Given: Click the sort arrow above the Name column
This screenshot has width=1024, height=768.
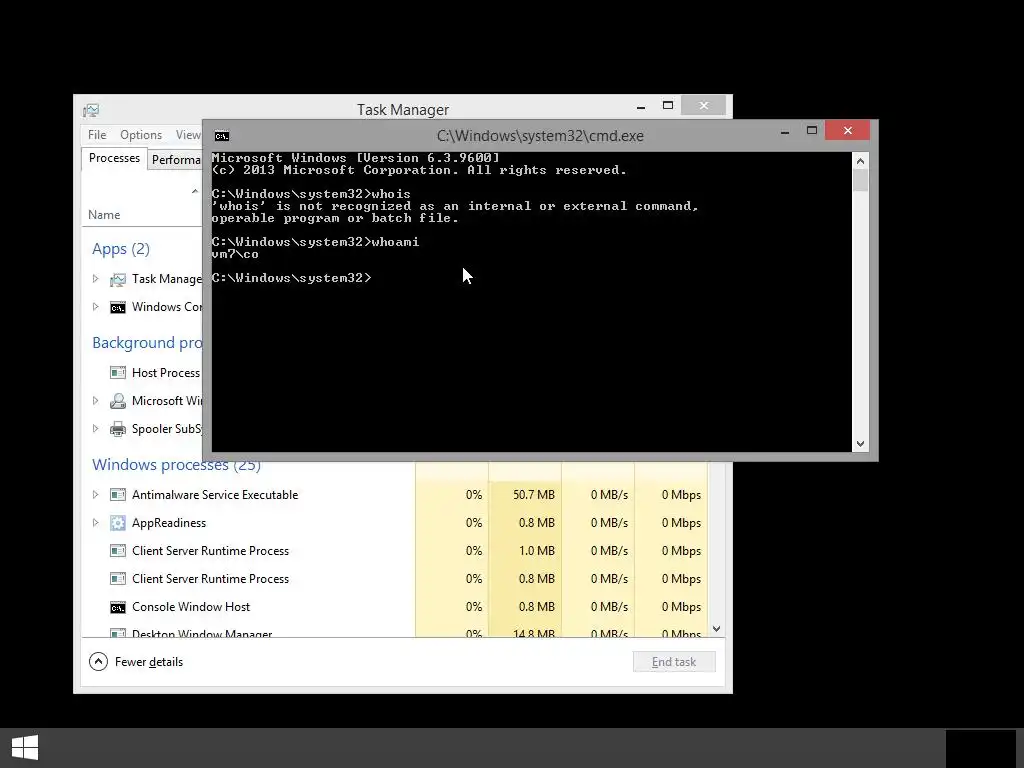Looking at the screenshot, I should coord(195,191).
